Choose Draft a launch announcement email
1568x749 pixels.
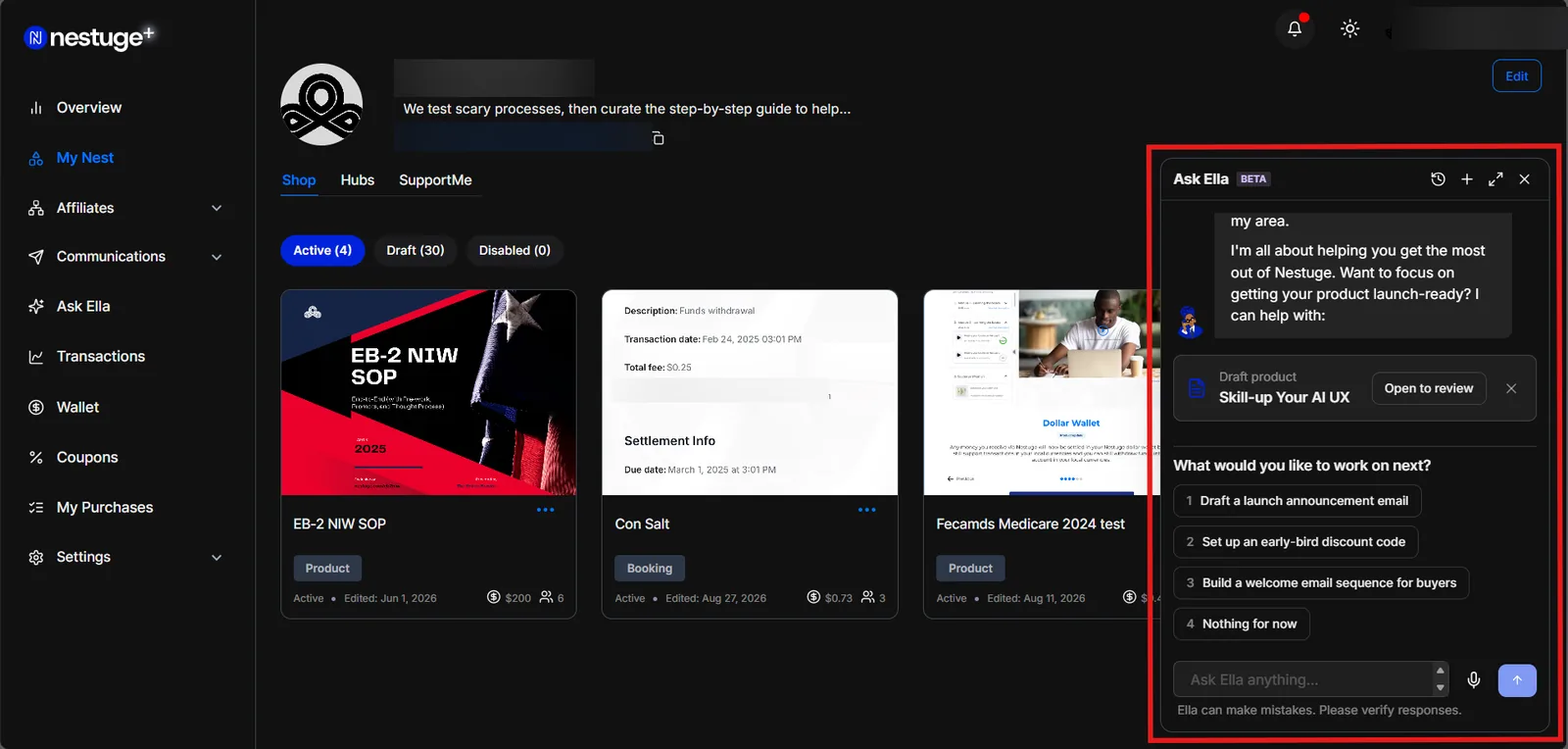1297,501
